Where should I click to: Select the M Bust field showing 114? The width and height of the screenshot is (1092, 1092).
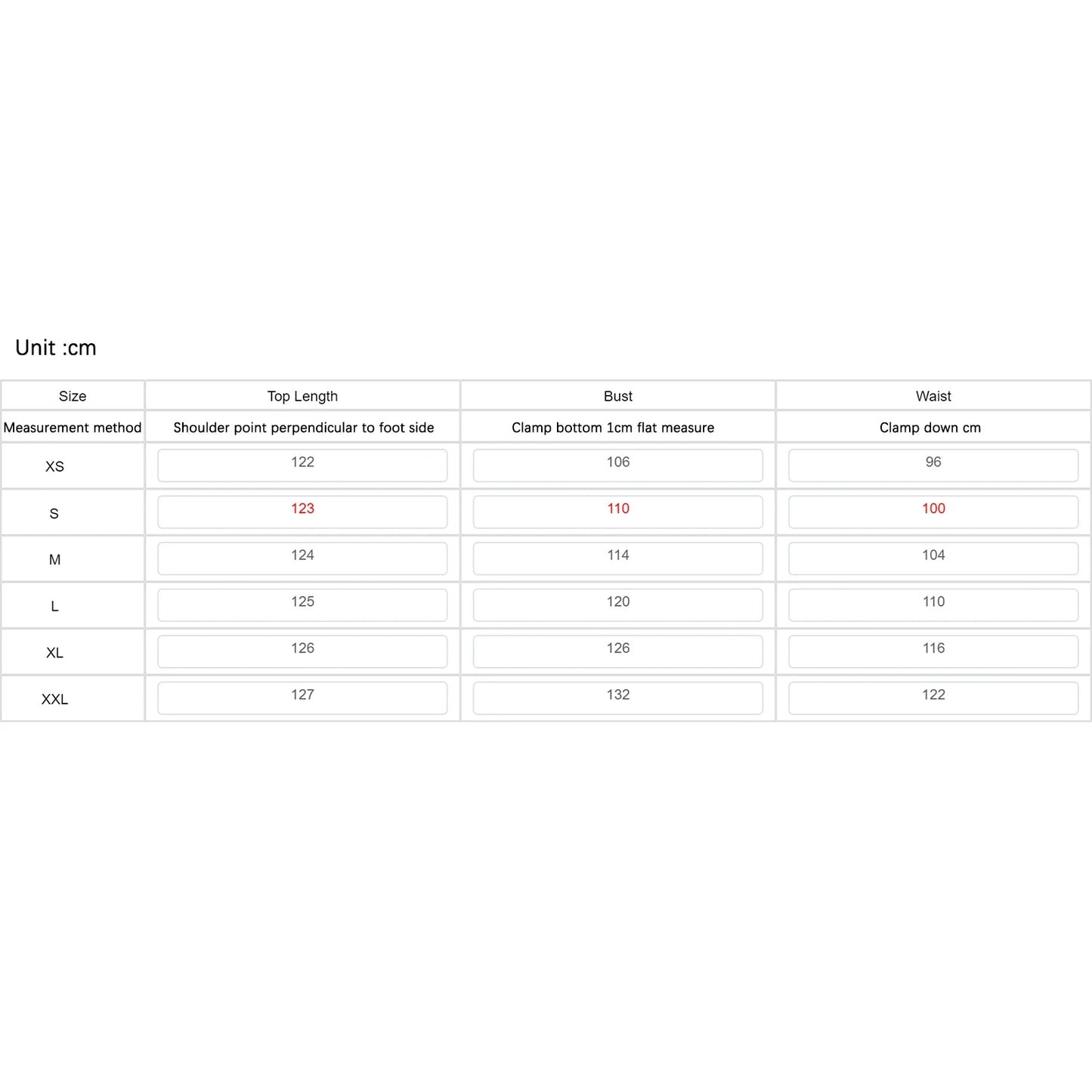[x=618, y=558]
